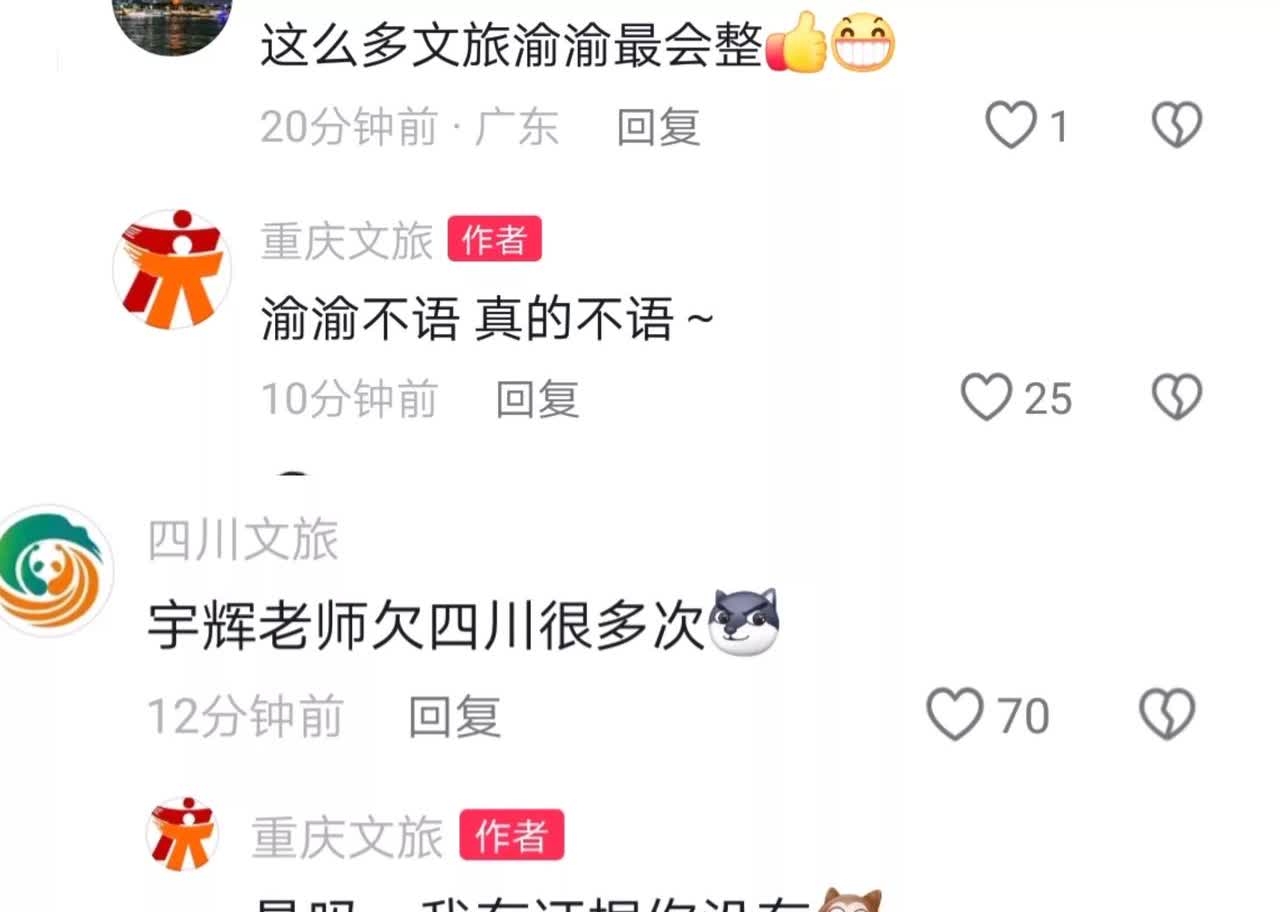Dislike the 渝渝不语 reply
This screenshot has height=912, width=1280.
pyautogui.click(x=1176, y=398)
